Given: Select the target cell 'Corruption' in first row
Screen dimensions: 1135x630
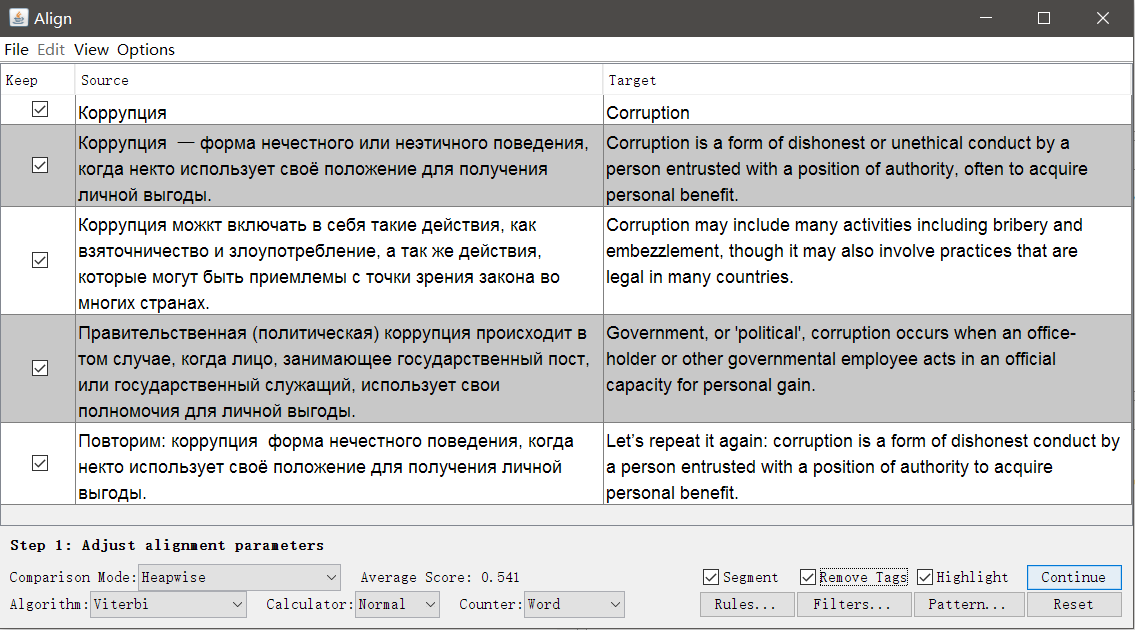Looking at the screenshot, I should (866, 110).
